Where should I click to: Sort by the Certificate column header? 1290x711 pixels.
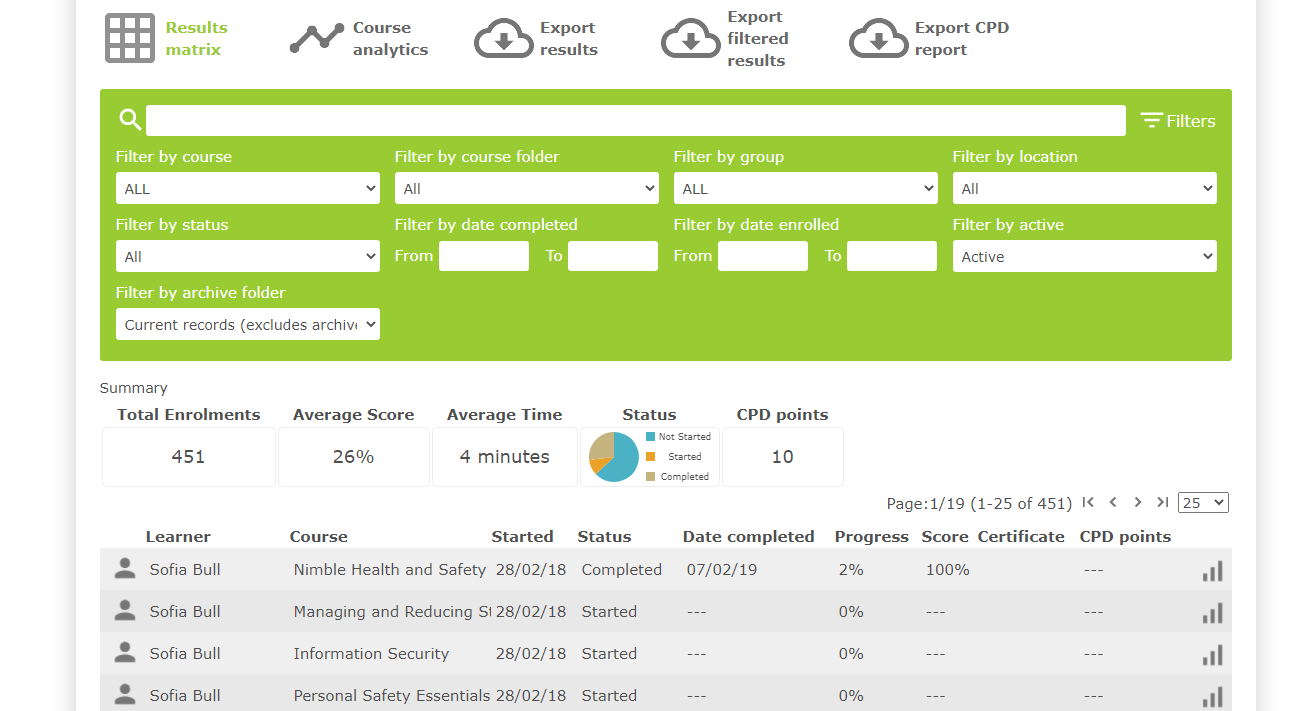point(1021,536)
